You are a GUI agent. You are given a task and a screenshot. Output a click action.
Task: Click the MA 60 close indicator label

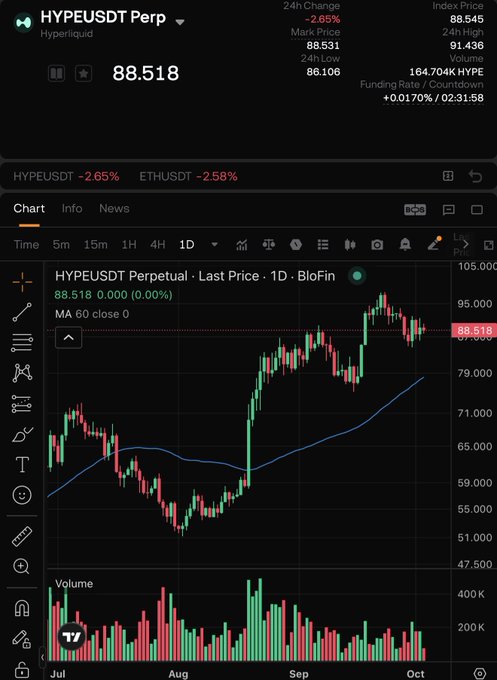tap(92, 314)
